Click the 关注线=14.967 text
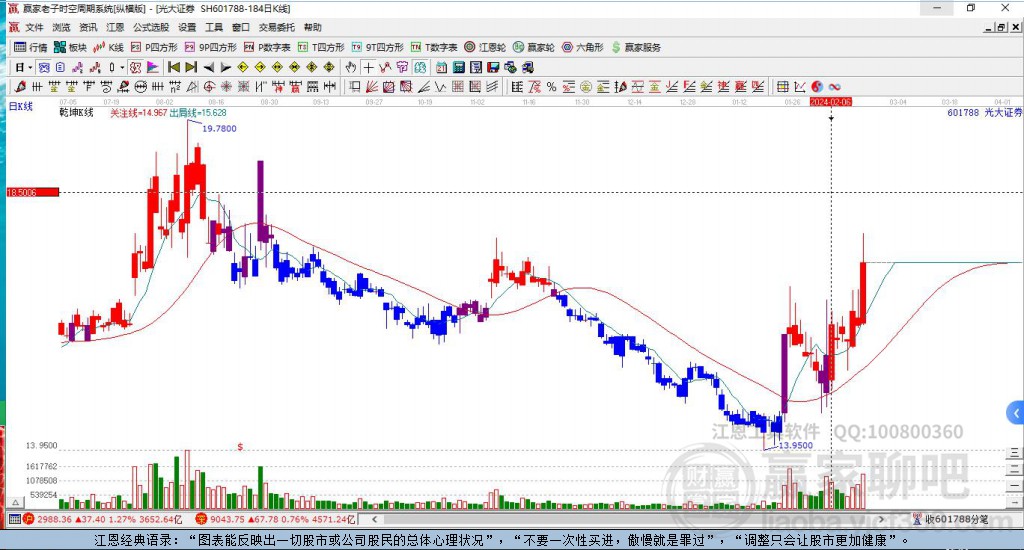This screenshot has height=550, width=1024. (138, 112)
